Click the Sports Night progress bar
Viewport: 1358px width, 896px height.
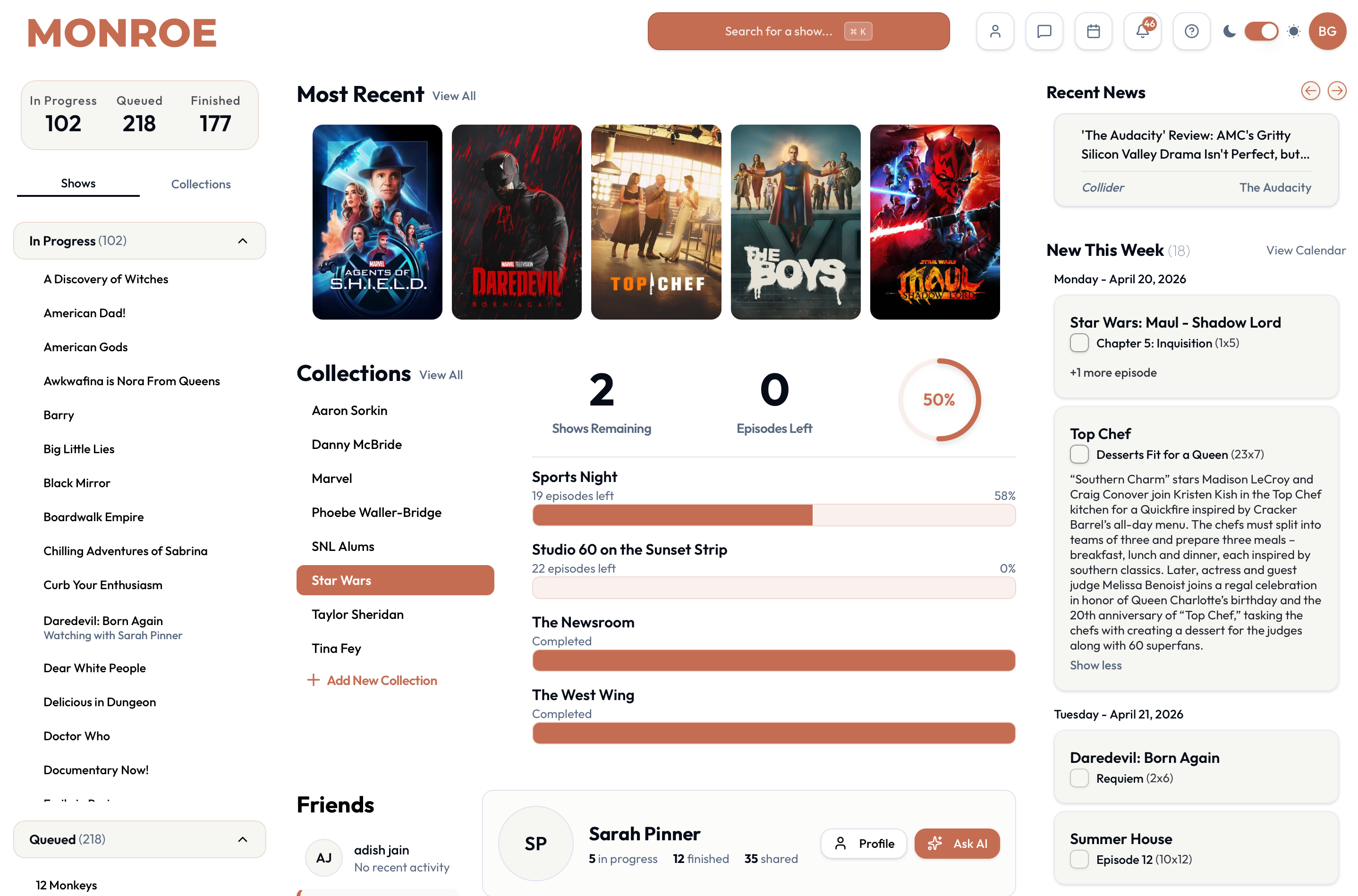pos(773,515)
